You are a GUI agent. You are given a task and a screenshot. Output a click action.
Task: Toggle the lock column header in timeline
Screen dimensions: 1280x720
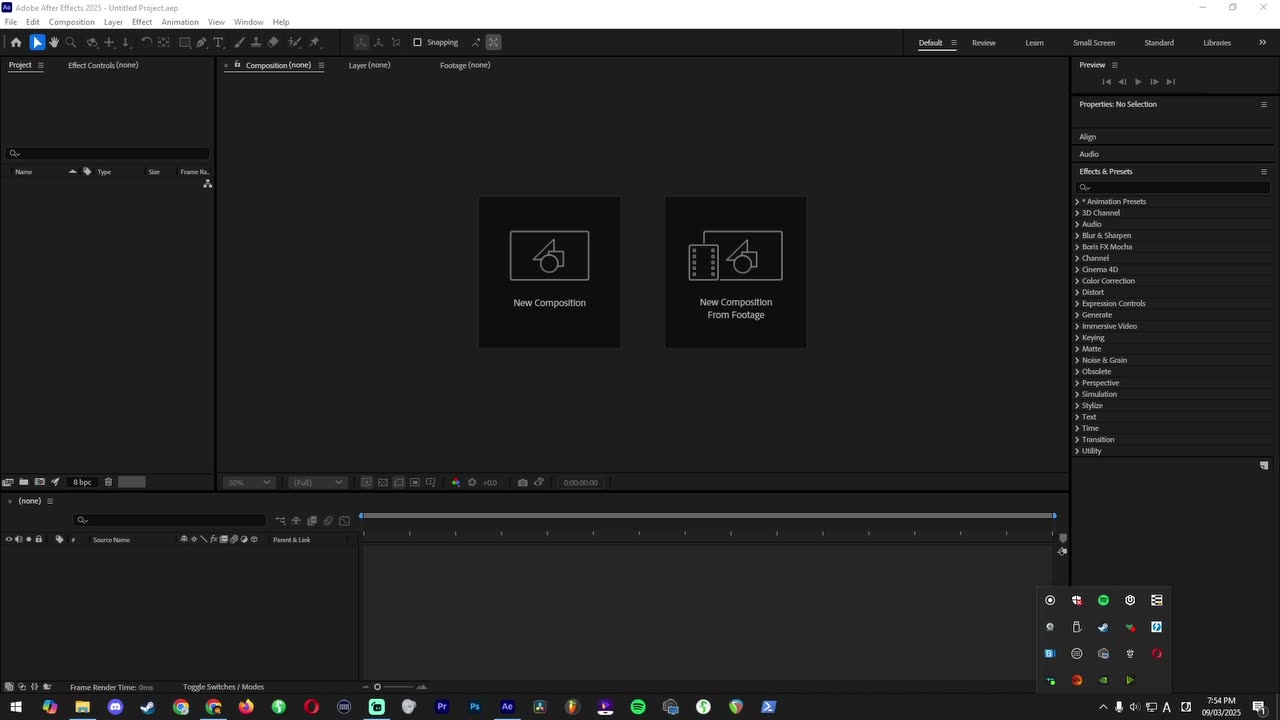pos(39,539)
